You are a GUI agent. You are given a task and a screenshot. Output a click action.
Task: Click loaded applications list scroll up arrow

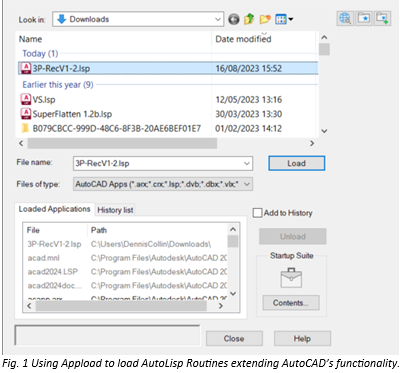(x=233, y=229)
